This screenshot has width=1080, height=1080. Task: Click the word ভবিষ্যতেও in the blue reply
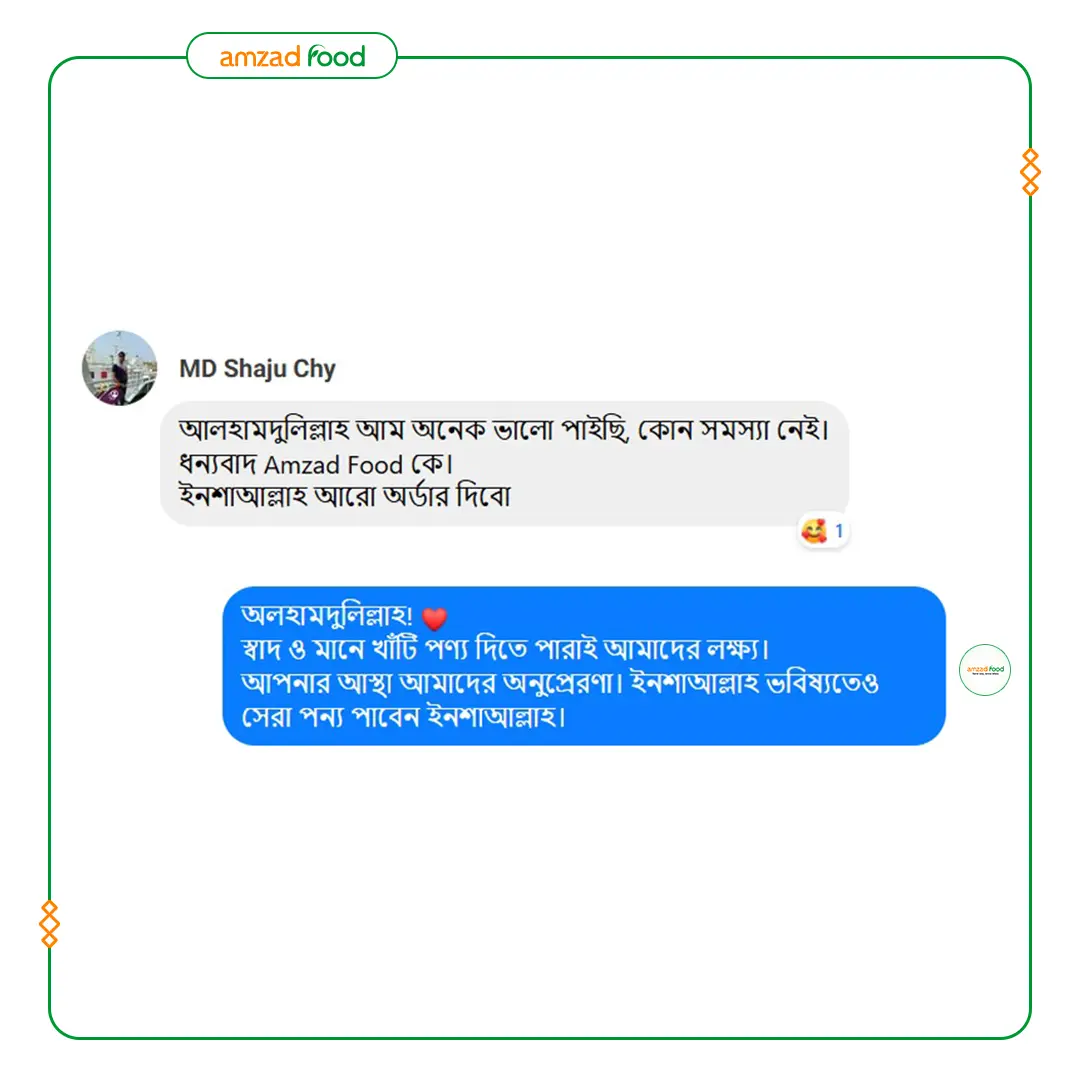click(x=823, y=683)
